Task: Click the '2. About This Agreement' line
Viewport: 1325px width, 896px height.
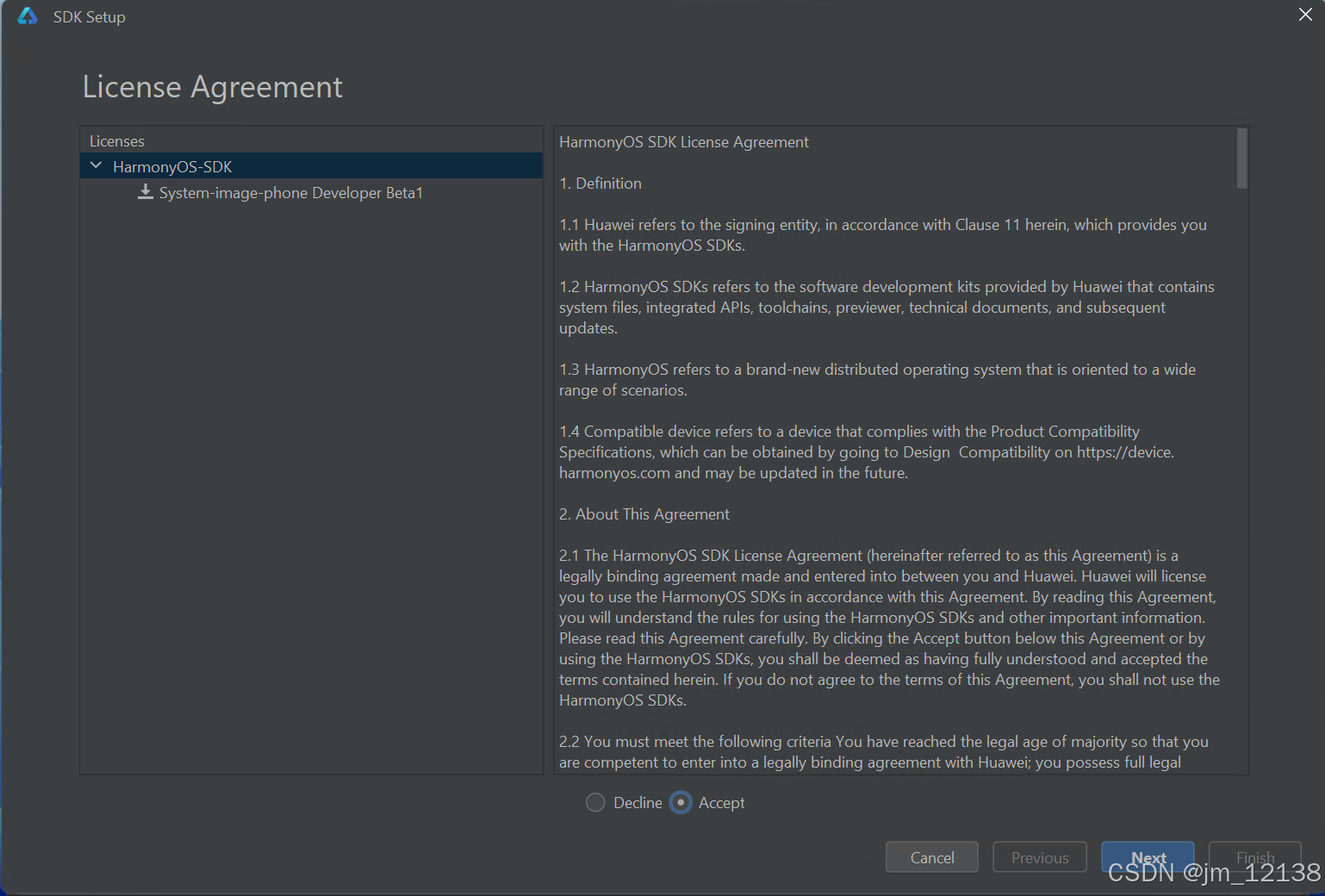Action: point(644,514)
